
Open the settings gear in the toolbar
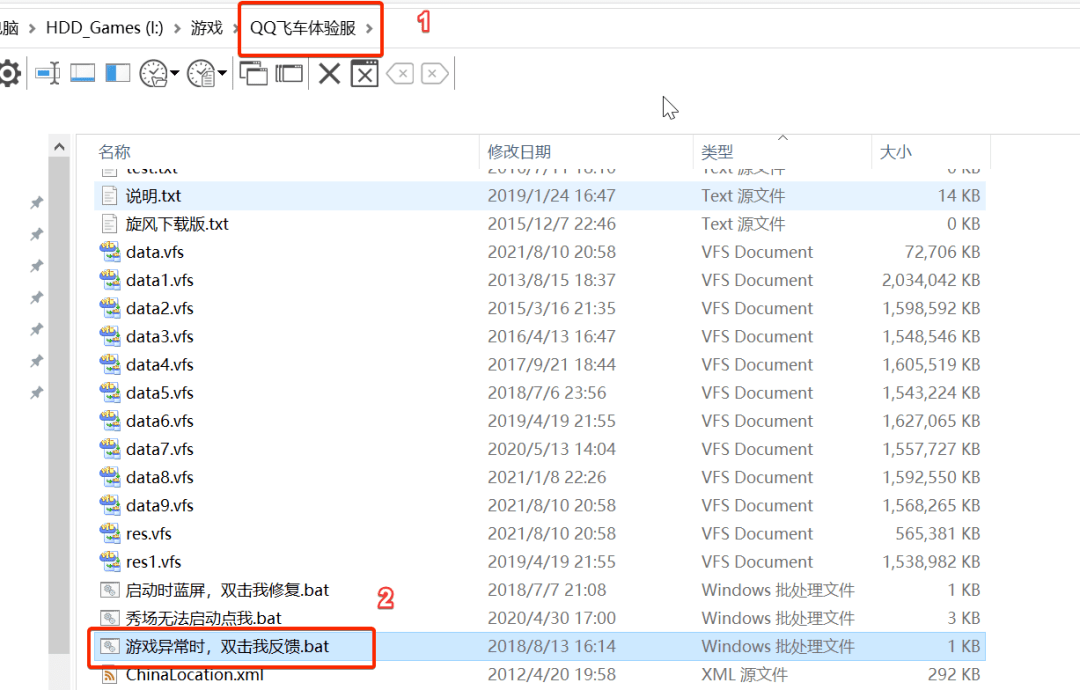click(10, 73)
